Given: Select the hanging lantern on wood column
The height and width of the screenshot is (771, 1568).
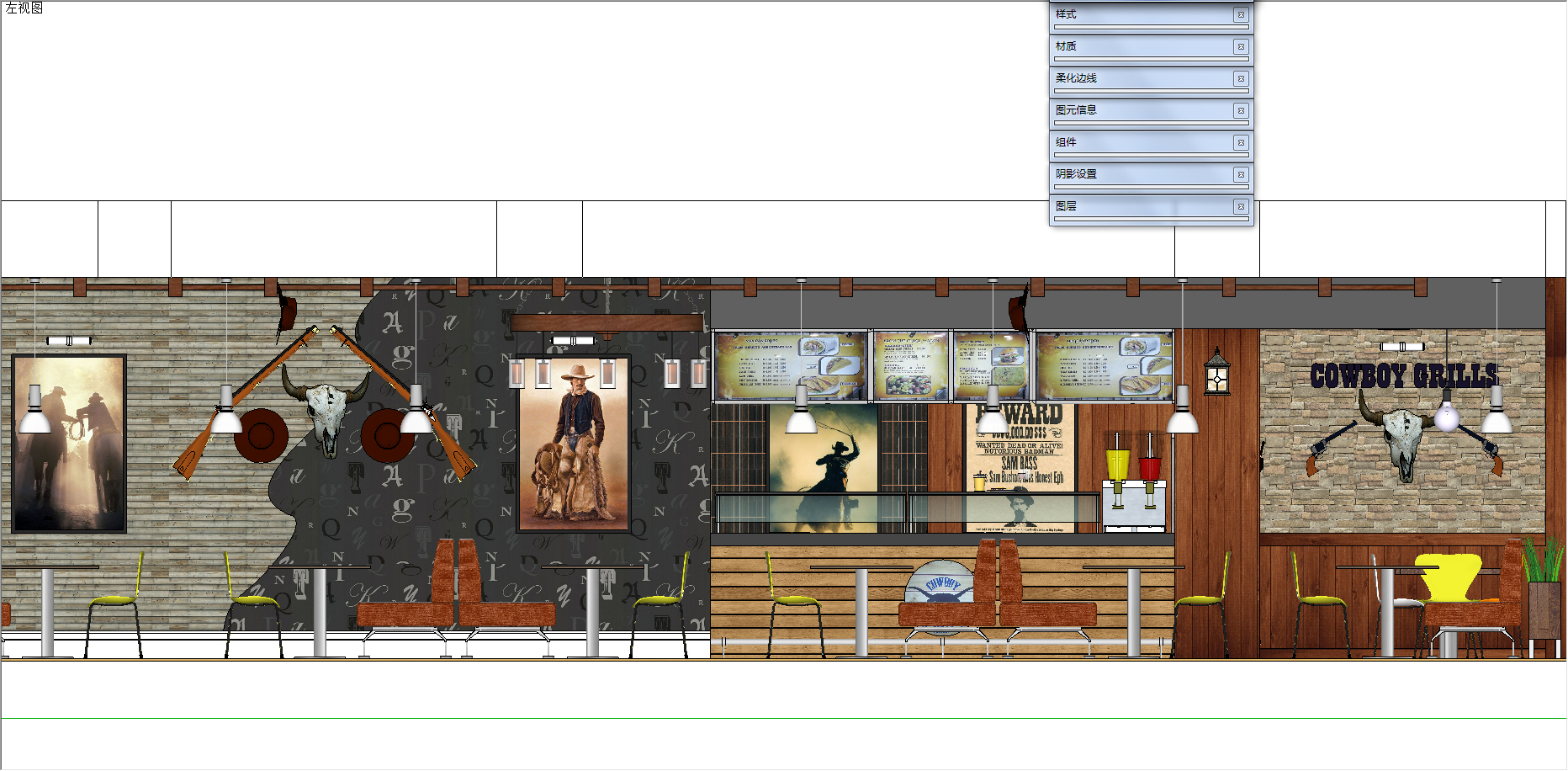Looking at the screenshot, I should click(x=1216, y=372).
